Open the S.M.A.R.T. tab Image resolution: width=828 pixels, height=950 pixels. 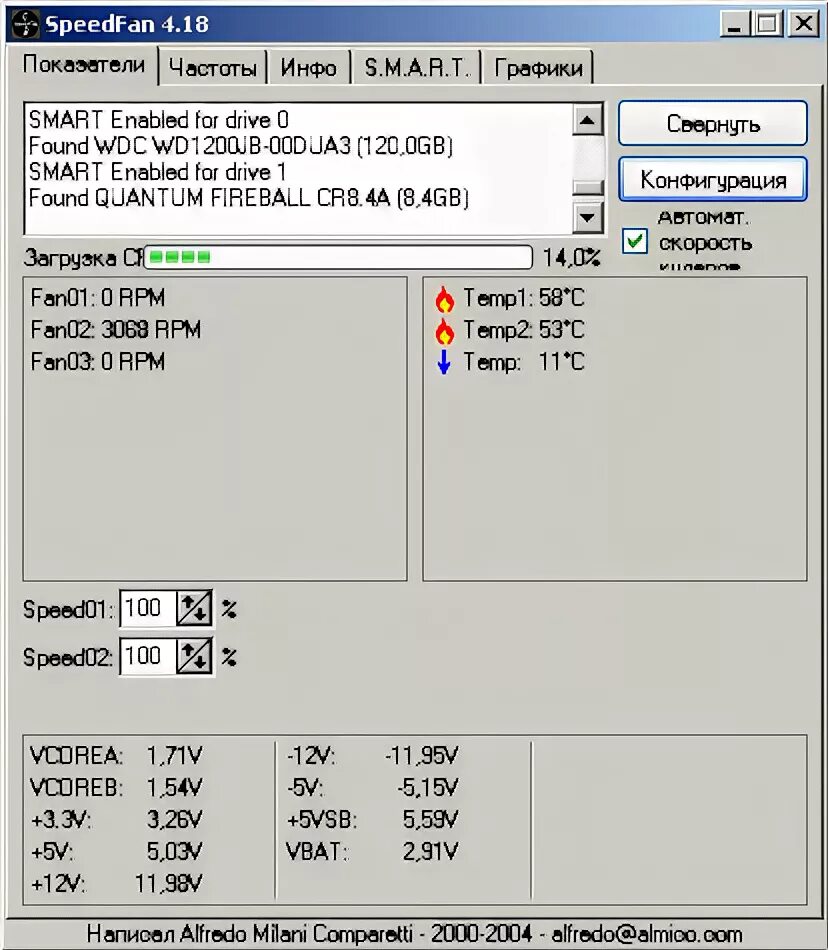(417, 68)
